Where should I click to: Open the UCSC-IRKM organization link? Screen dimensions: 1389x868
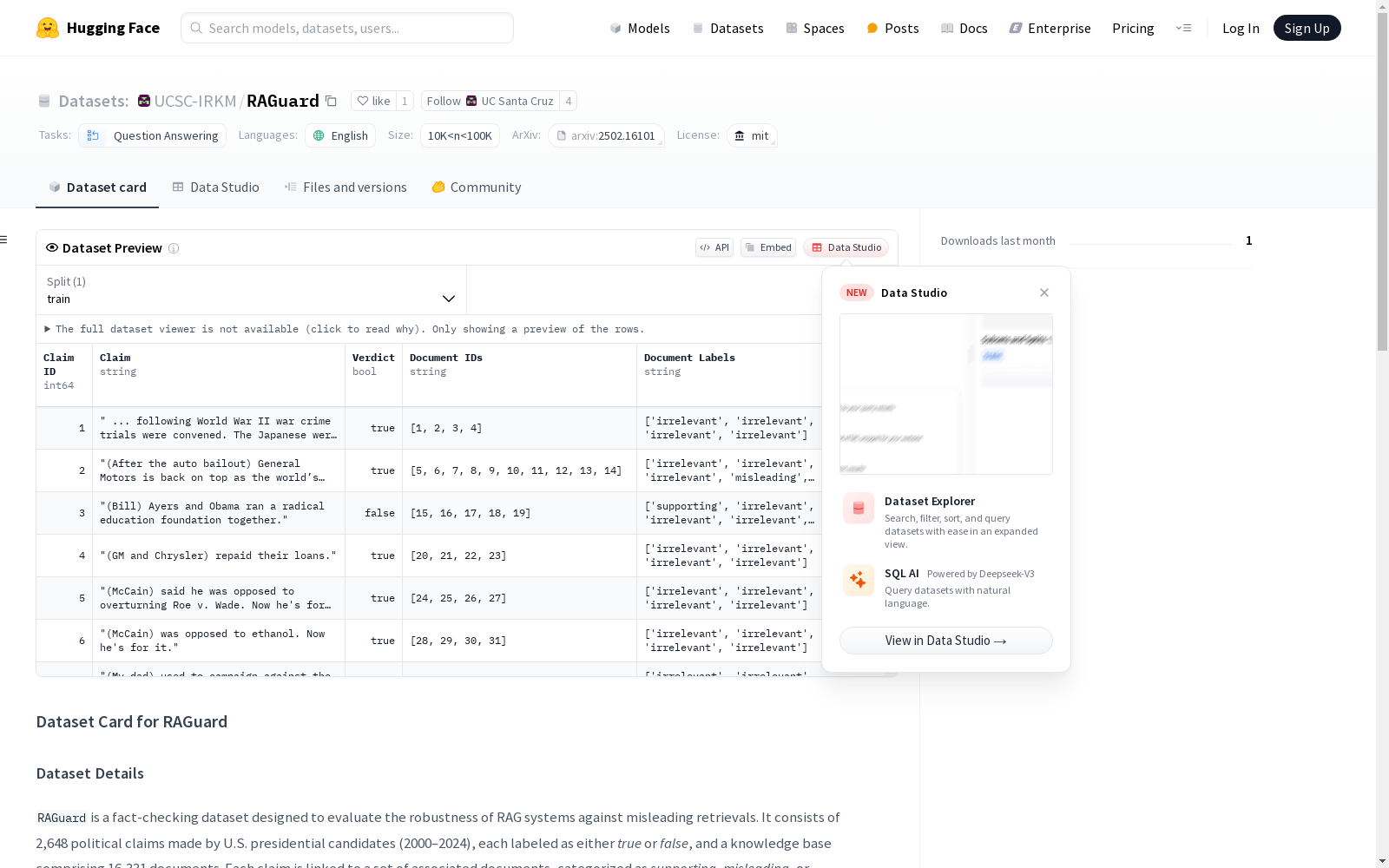pos(195,101)
